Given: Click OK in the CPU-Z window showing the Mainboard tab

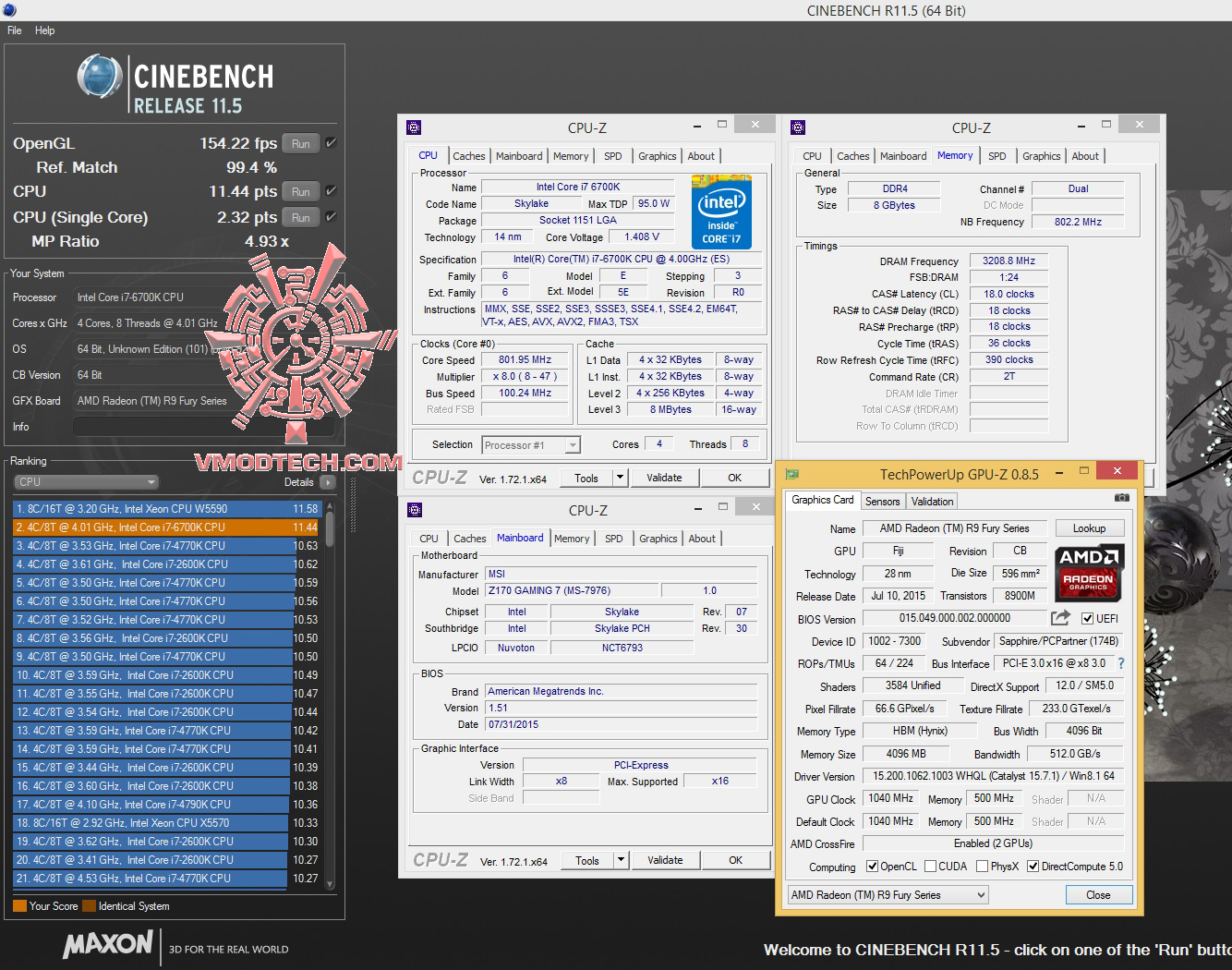Looking at the screenshot, I should (x=736, y=860).
